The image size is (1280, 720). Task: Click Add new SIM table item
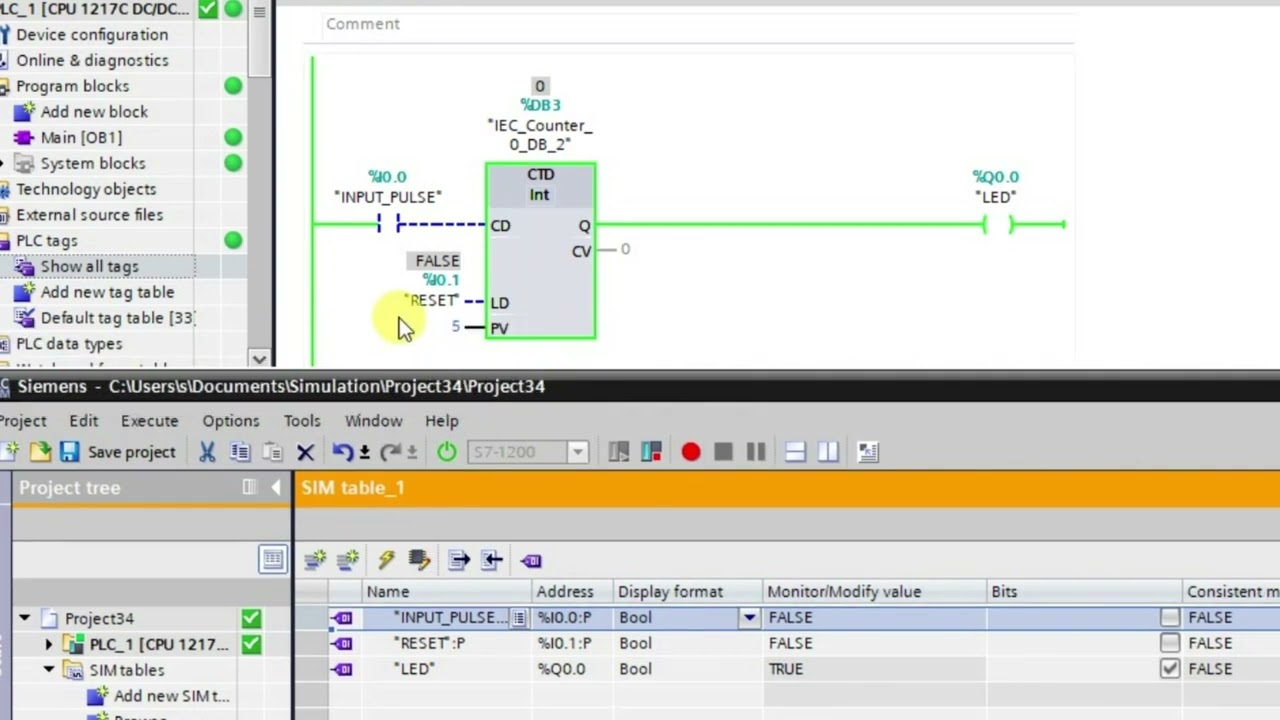(171, 696)
